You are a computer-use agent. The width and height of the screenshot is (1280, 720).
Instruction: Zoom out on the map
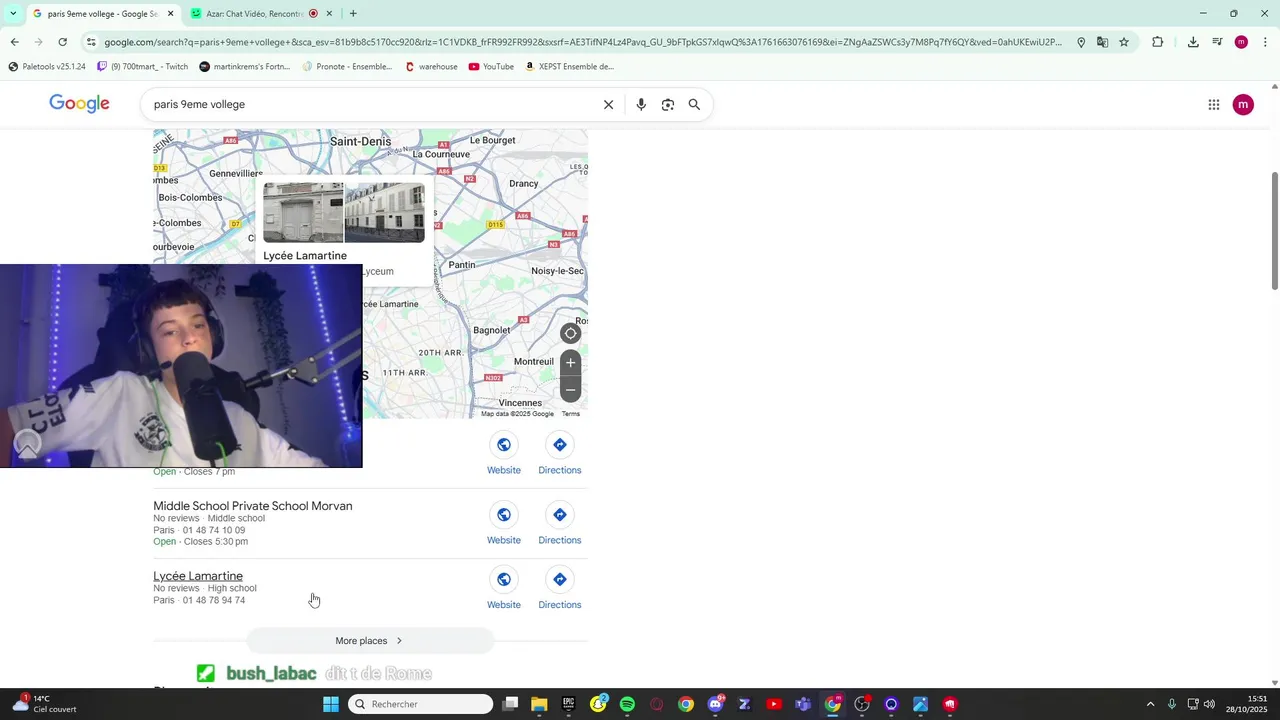tap(570, 389)
